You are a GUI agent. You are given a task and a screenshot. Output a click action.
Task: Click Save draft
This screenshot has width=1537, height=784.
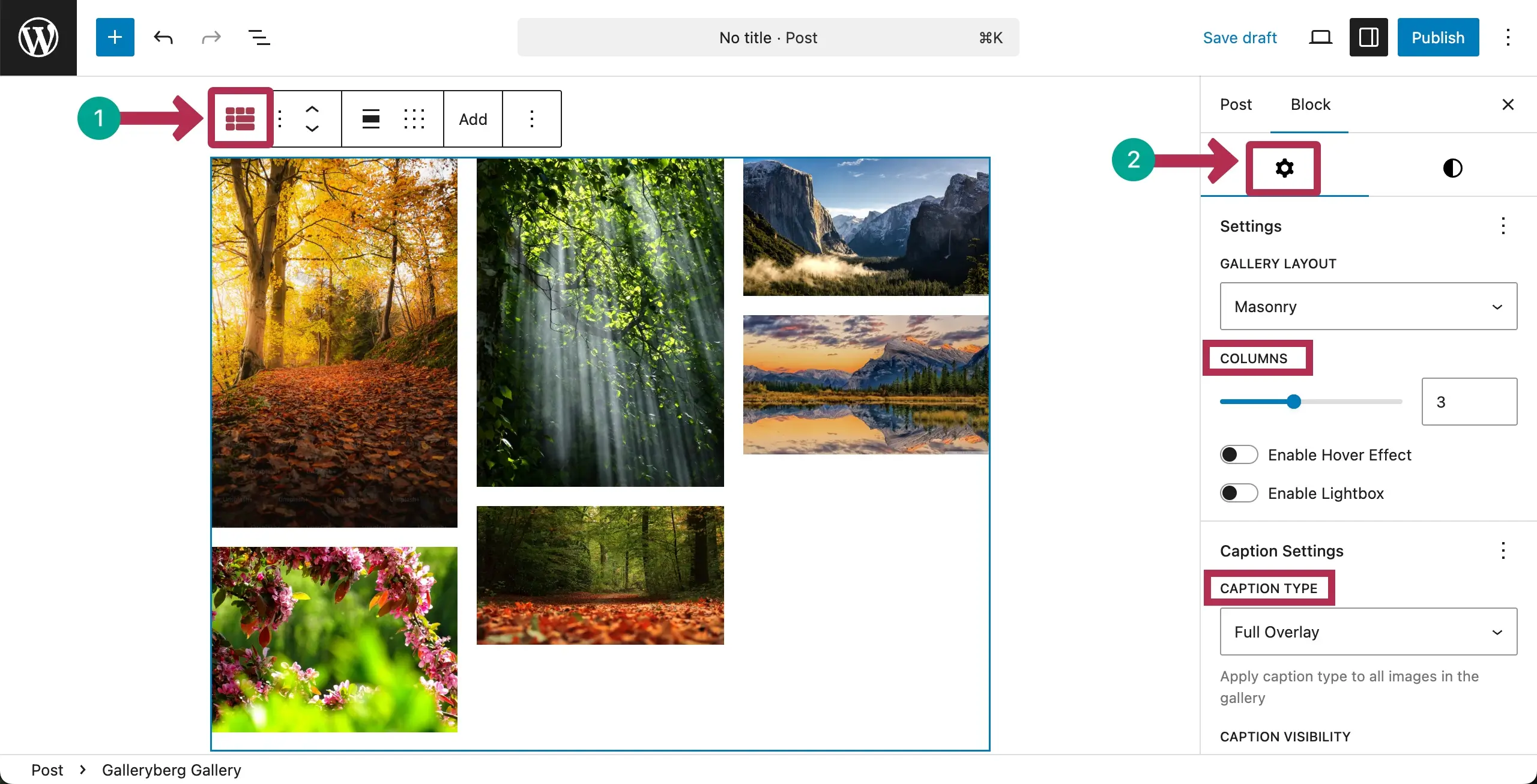[x=1240, y=37]
